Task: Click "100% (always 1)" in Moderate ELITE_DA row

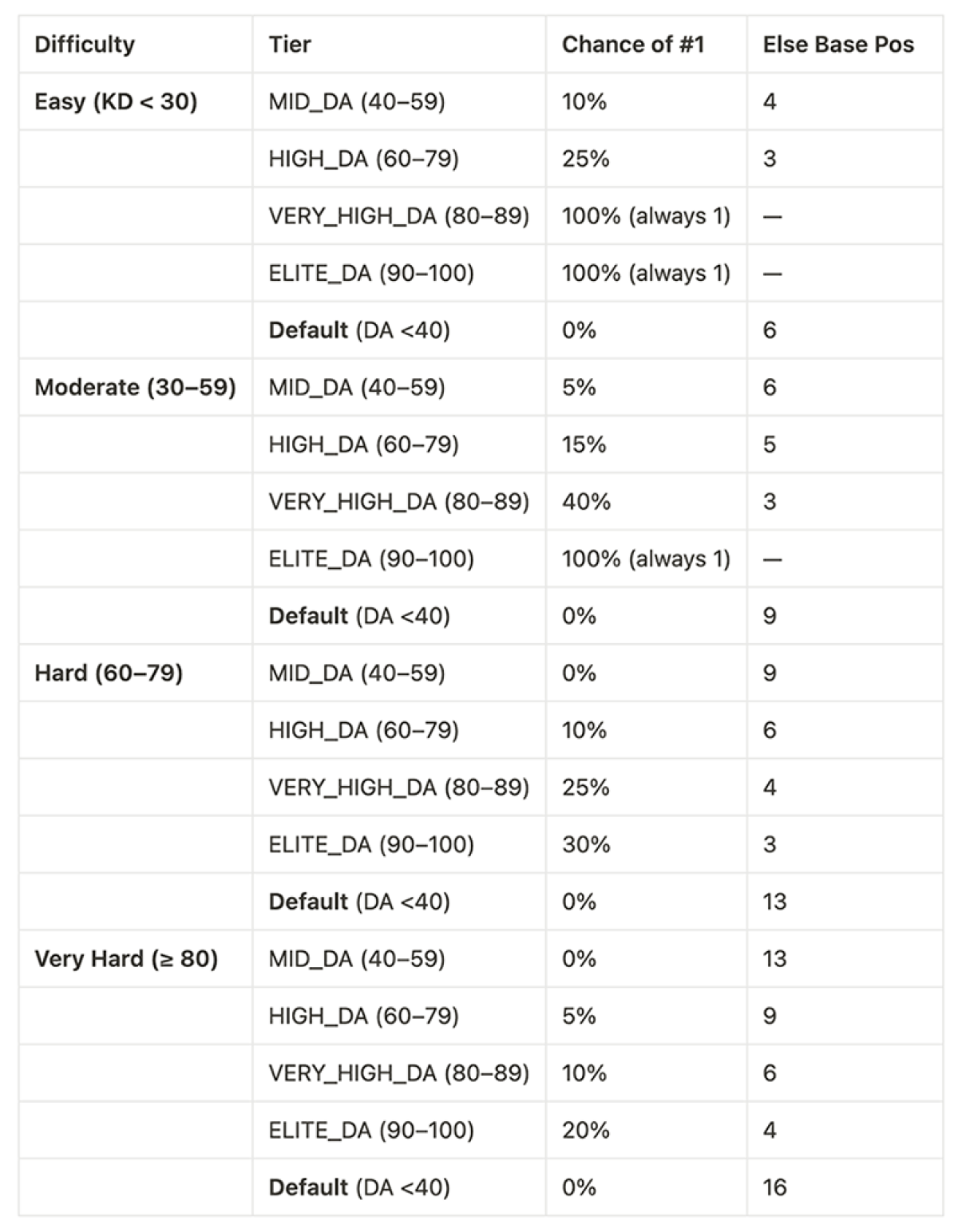Action: [x=646, y=559]
